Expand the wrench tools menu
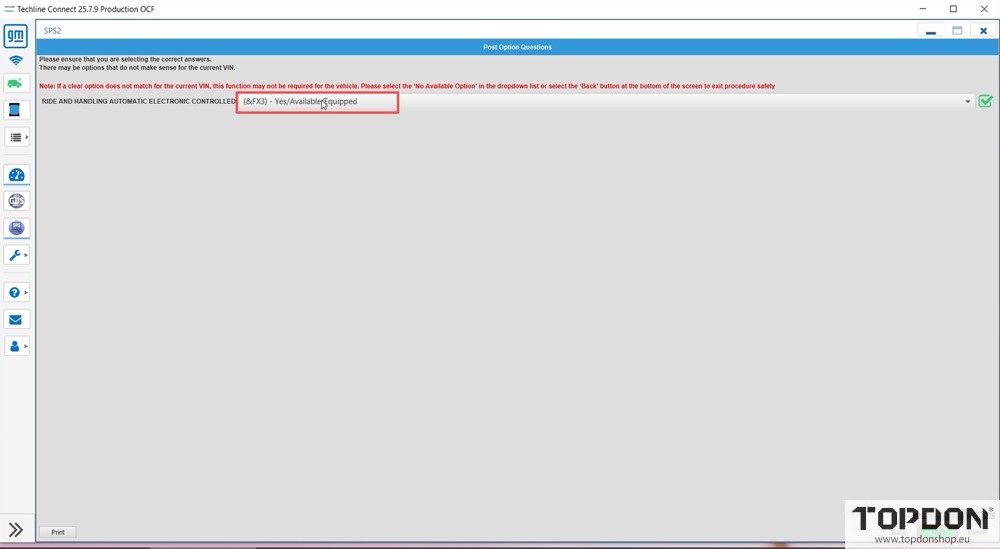Screen dimensions: 1000x549 (x=16, y=256)
